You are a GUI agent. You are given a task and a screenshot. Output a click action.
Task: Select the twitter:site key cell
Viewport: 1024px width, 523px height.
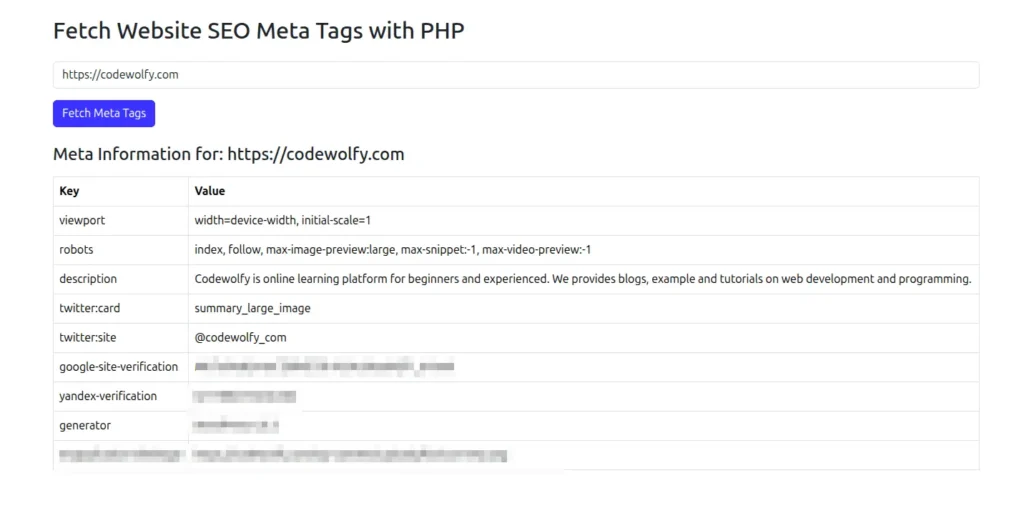[x=88, y=338]
